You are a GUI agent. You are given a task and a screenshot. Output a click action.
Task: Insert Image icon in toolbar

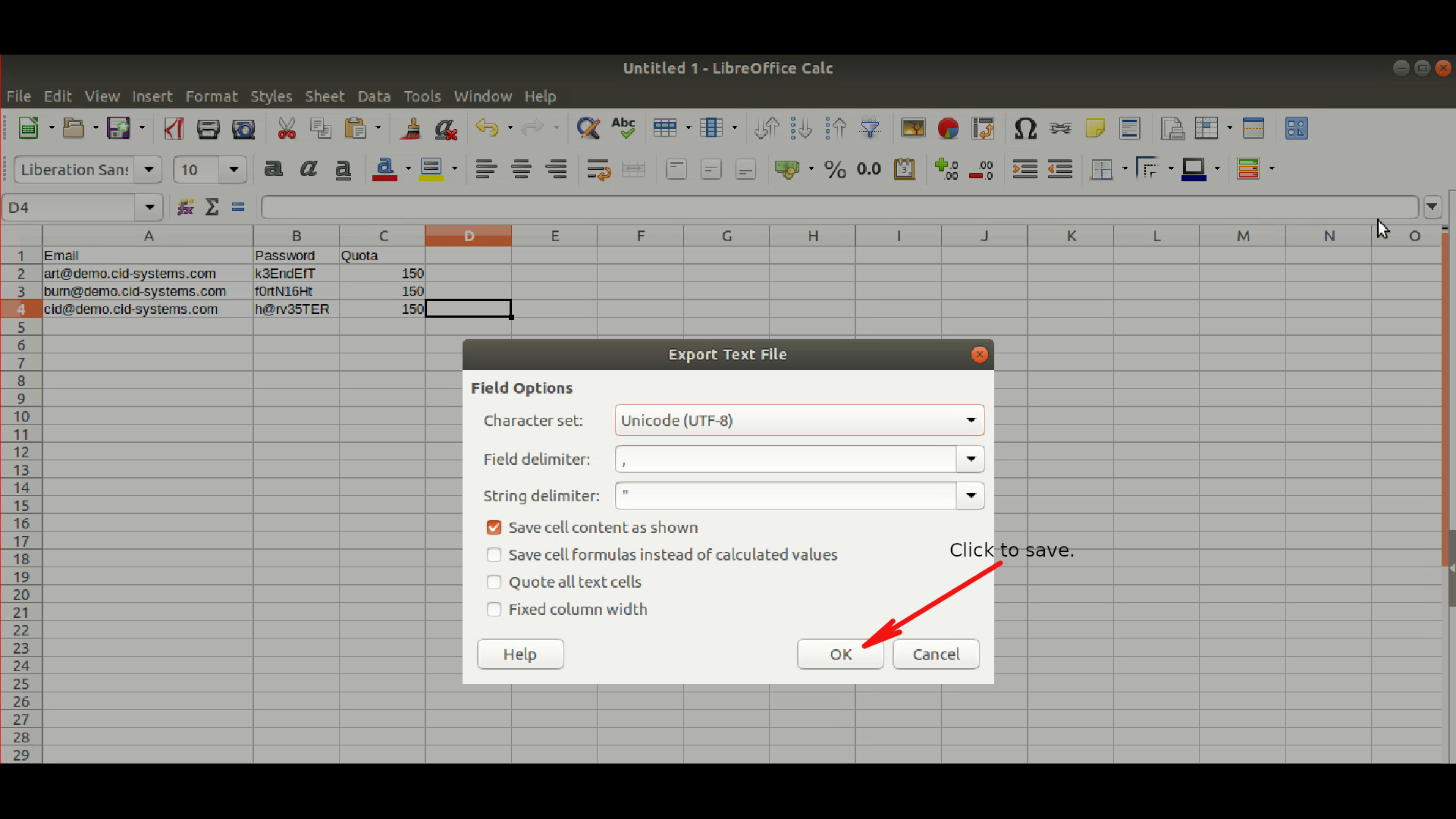tap(913, 128)
